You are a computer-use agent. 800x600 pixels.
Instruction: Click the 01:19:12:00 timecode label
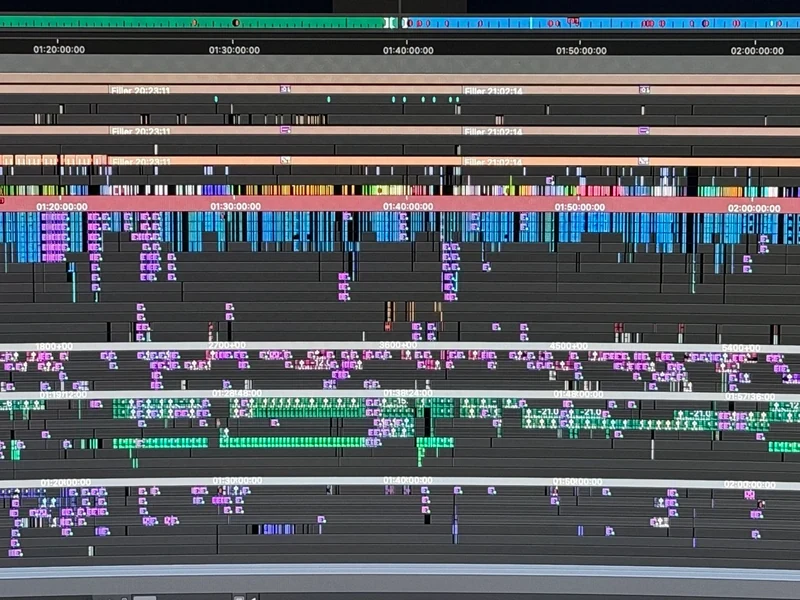(x=63, y=395)
